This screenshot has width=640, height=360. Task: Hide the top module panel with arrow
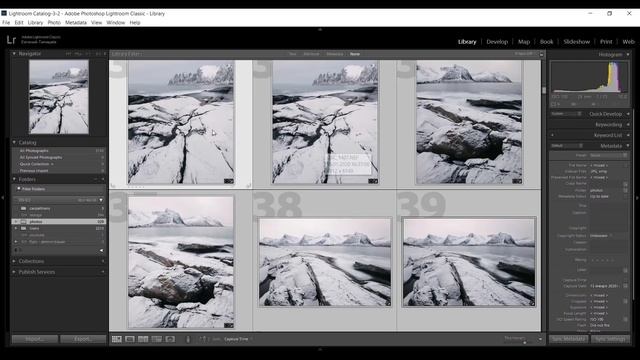click(x=320, y=29)
